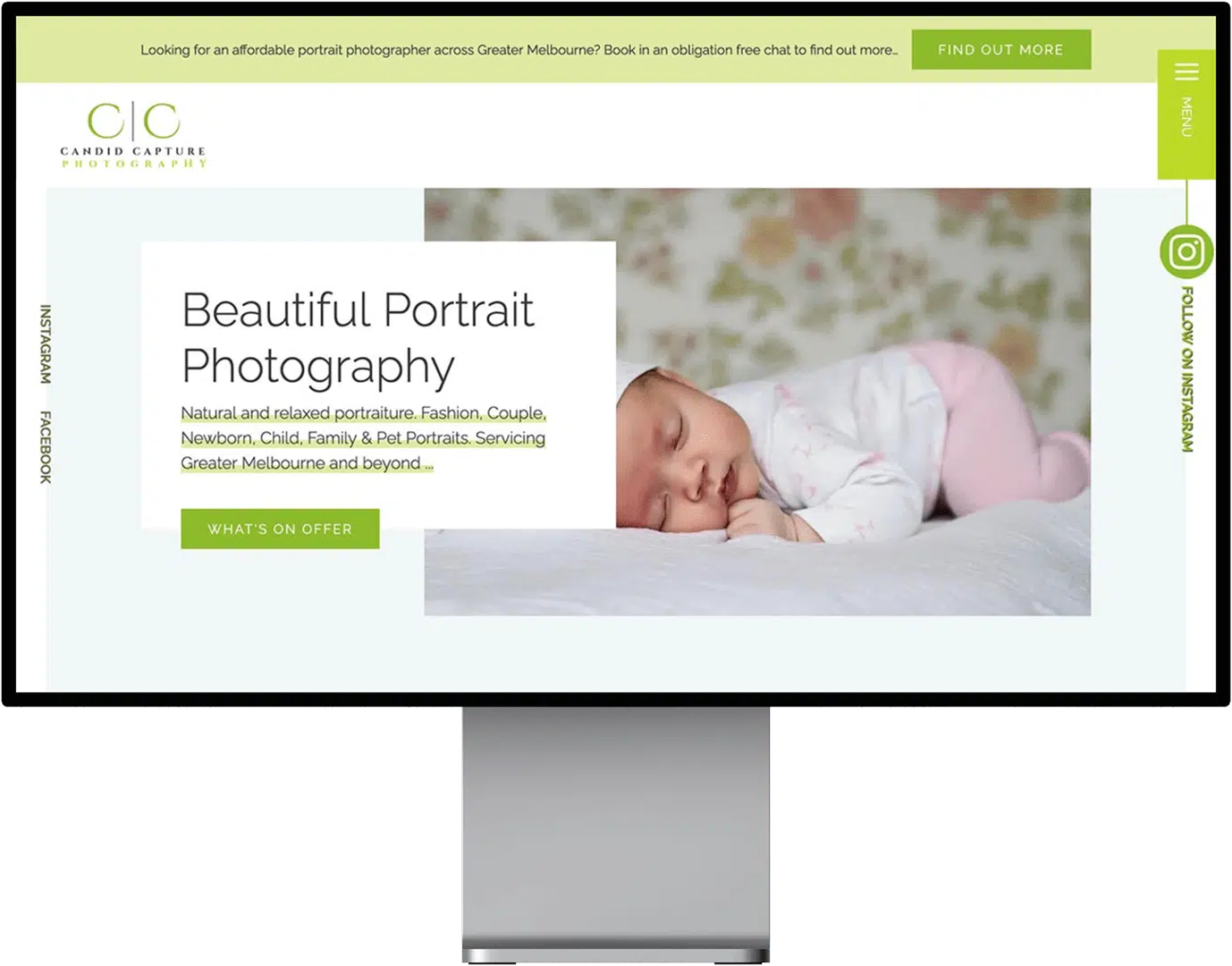Click the highlighted portraiture description paragraph

click(363, 438)
